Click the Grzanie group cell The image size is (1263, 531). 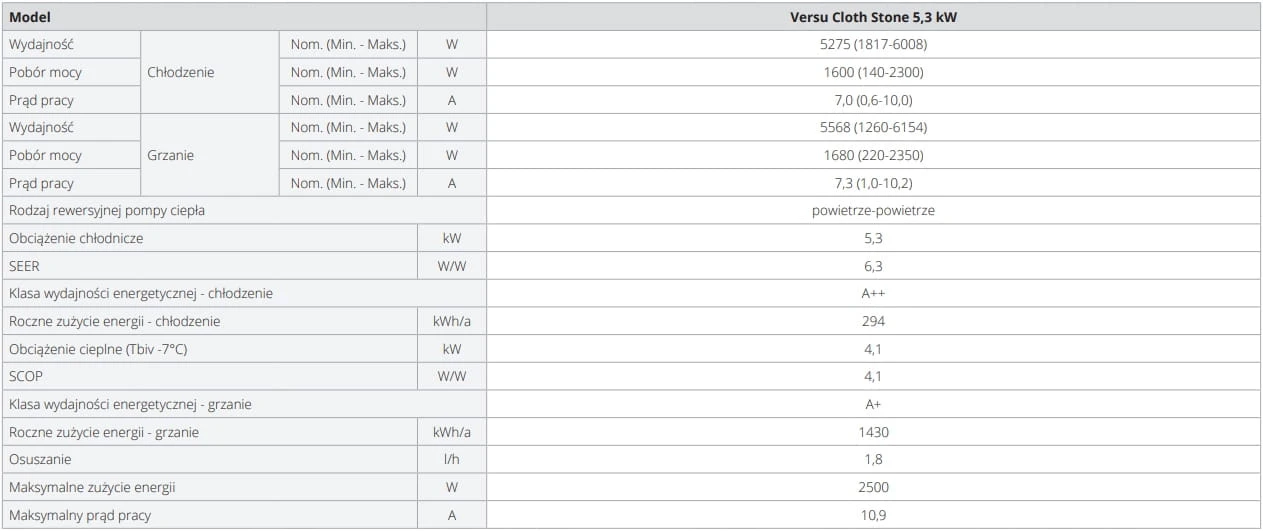[x=209, y=155]
